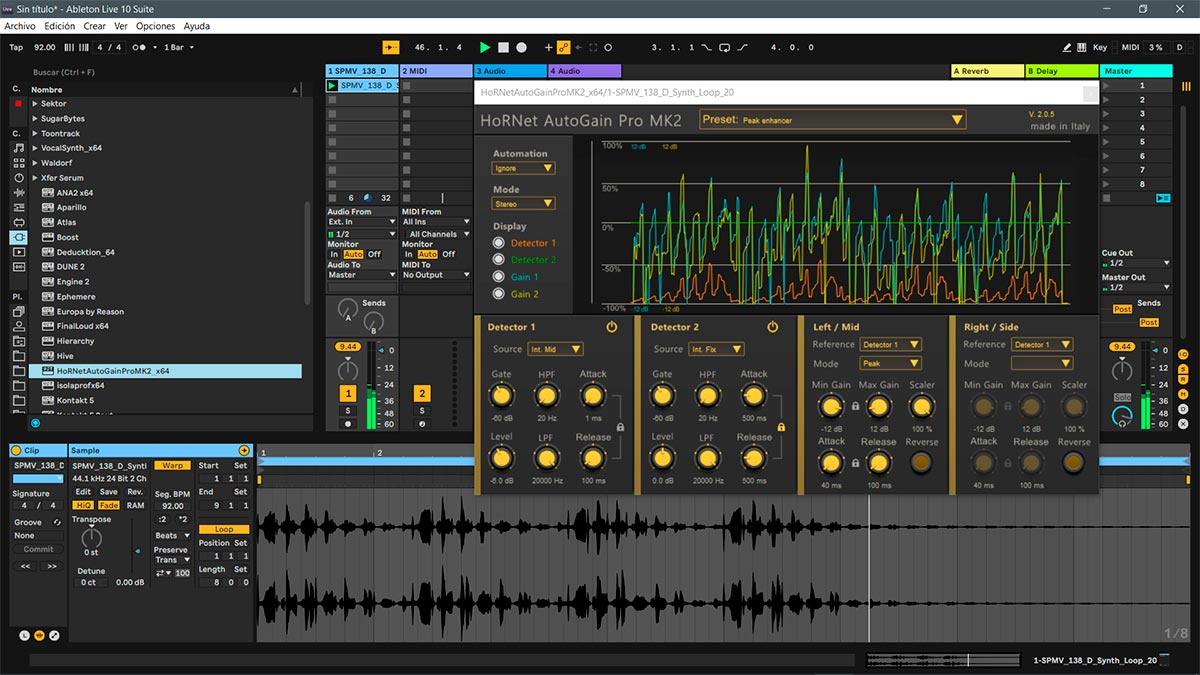This screenshot has height=675, width=1200.
Task: Click the clip activator circle in Clip header
Action: point(16,450)
